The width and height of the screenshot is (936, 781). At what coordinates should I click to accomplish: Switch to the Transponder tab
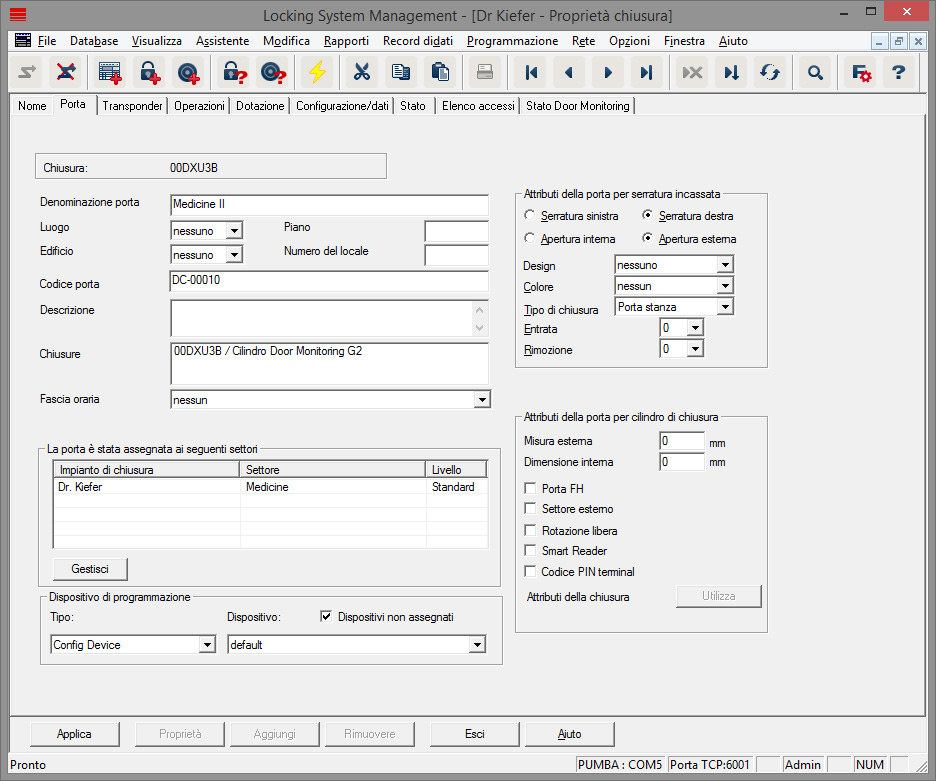[x=132, y=106]
